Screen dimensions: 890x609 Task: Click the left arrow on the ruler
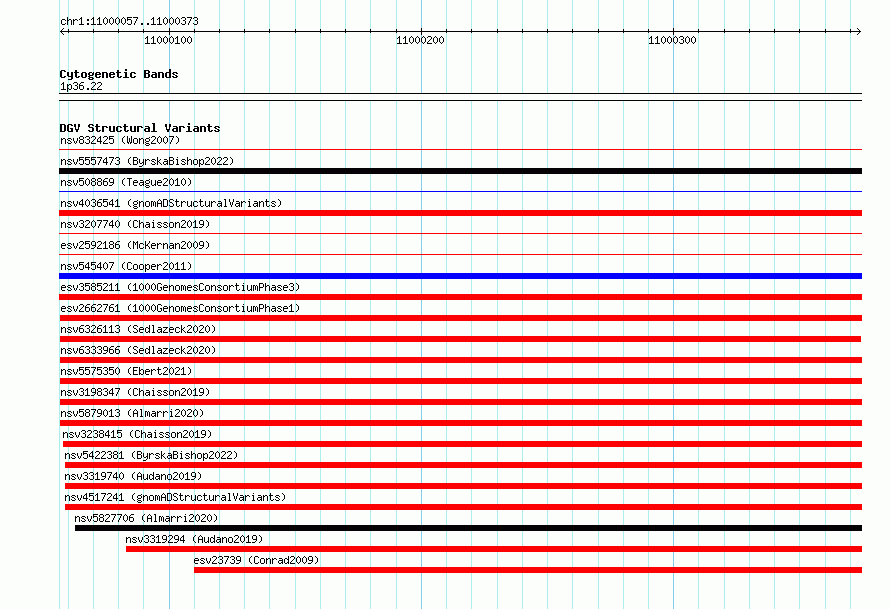63,31
